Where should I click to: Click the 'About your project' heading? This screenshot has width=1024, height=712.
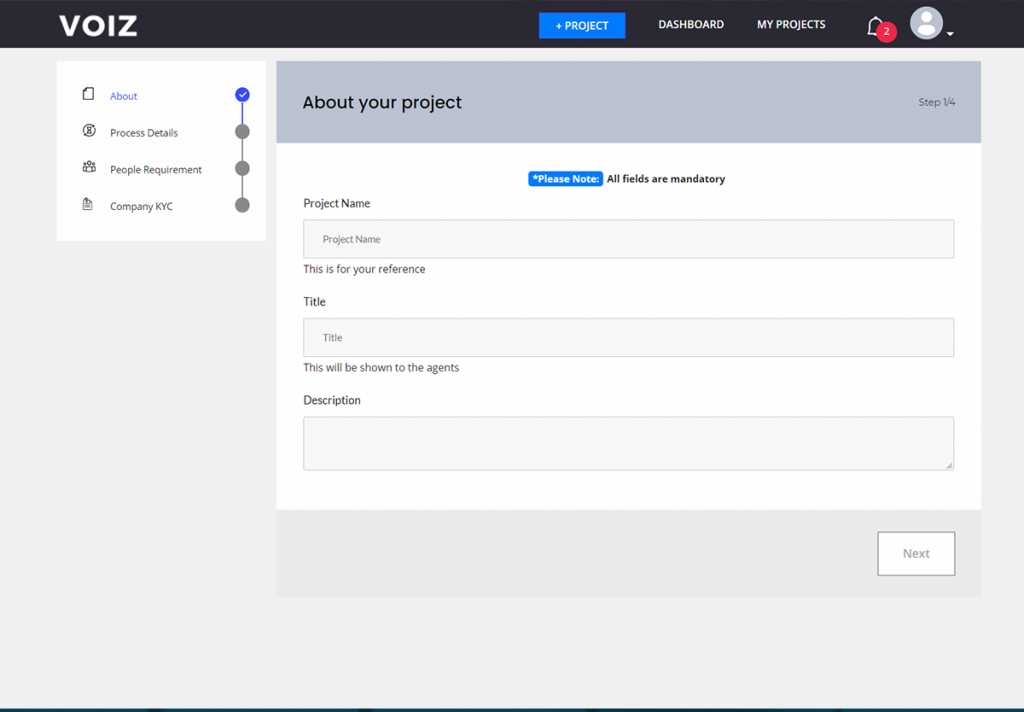pos(382,103)
